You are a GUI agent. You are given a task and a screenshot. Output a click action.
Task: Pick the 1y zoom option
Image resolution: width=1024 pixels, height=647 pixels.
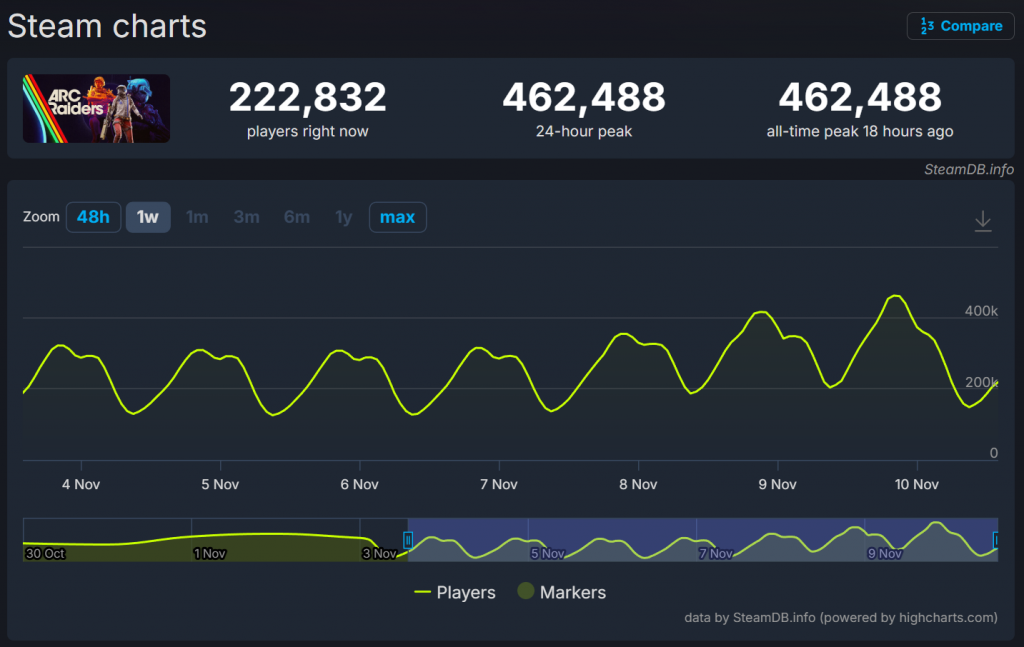pyautogui.click(x=343, y=217)
